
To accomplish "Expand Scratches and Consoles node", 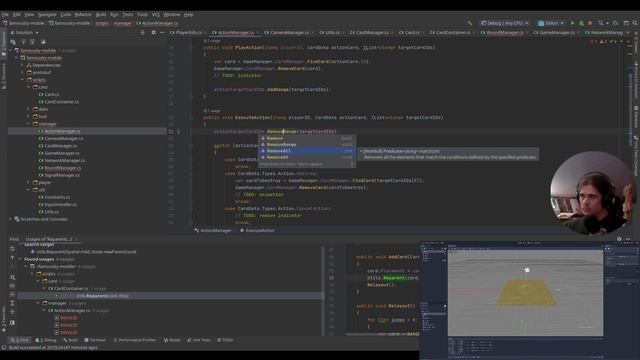I will tap(11, 219).
